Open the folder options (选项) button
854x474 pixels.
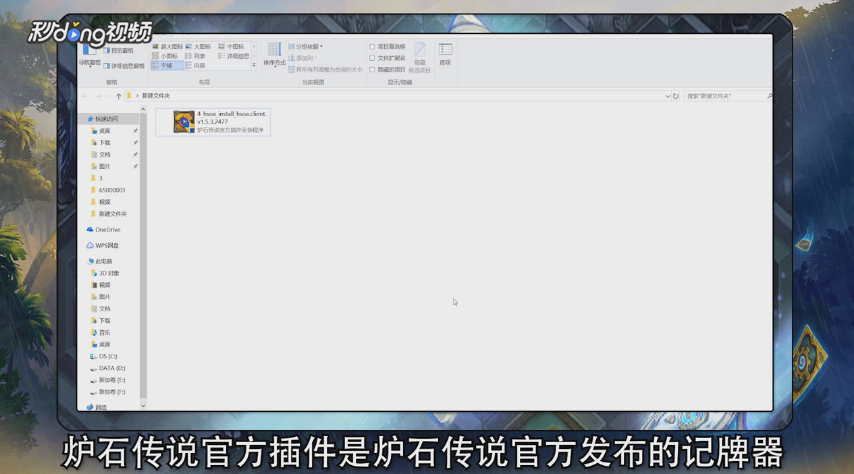pos(445,55)
